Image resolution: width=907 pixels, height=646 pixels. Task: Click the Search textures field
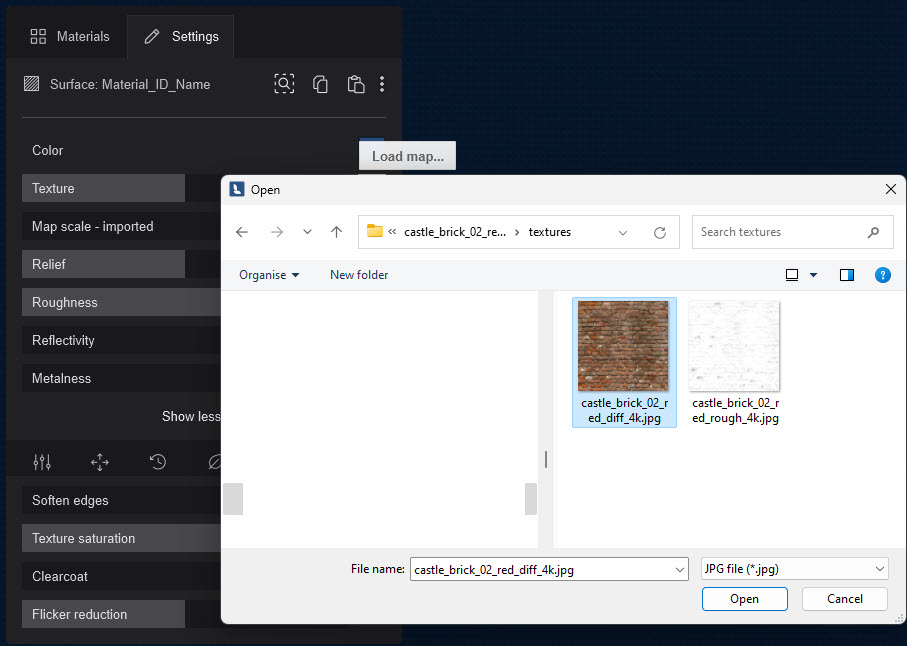coord(780,232)
